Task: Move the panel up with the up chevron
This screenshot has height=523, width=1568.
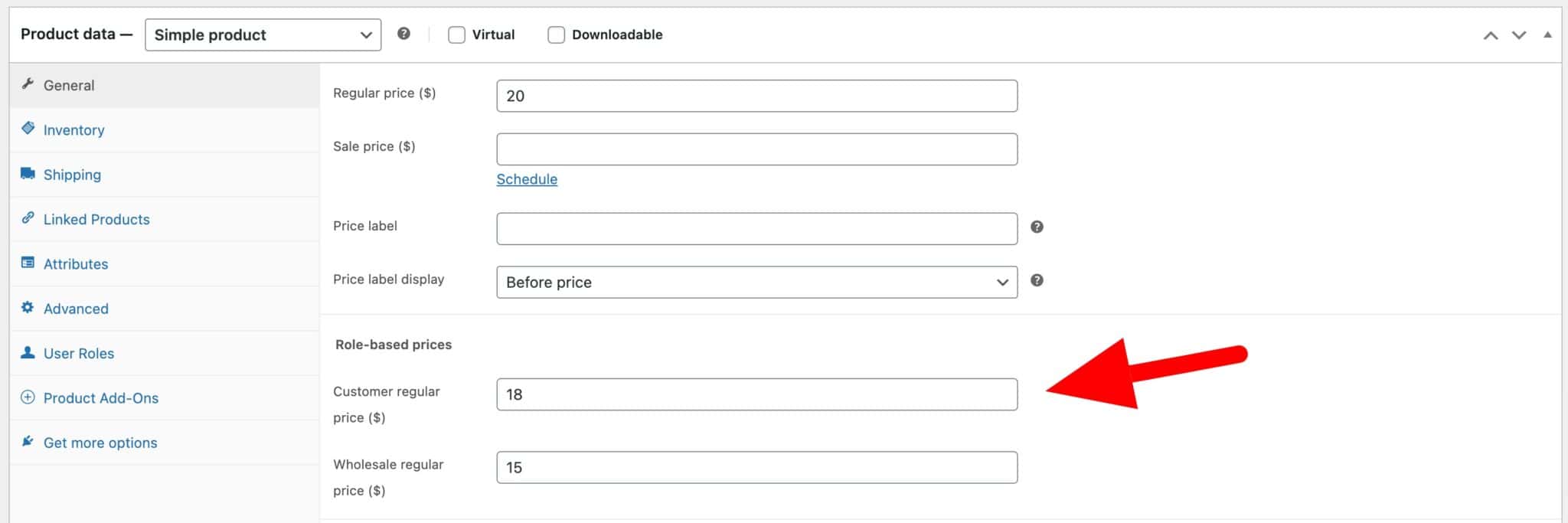Action: point(1490,35)
